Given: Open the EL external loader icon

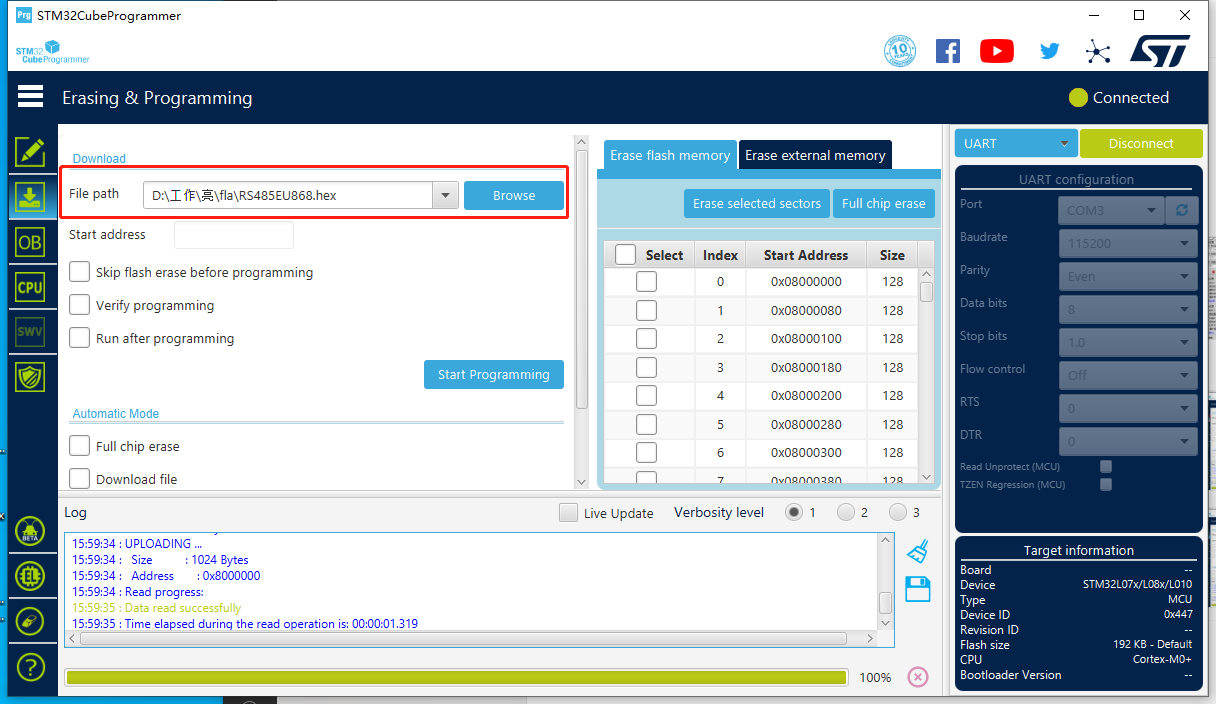Looking at the screenshot, I should coord(30,576).
